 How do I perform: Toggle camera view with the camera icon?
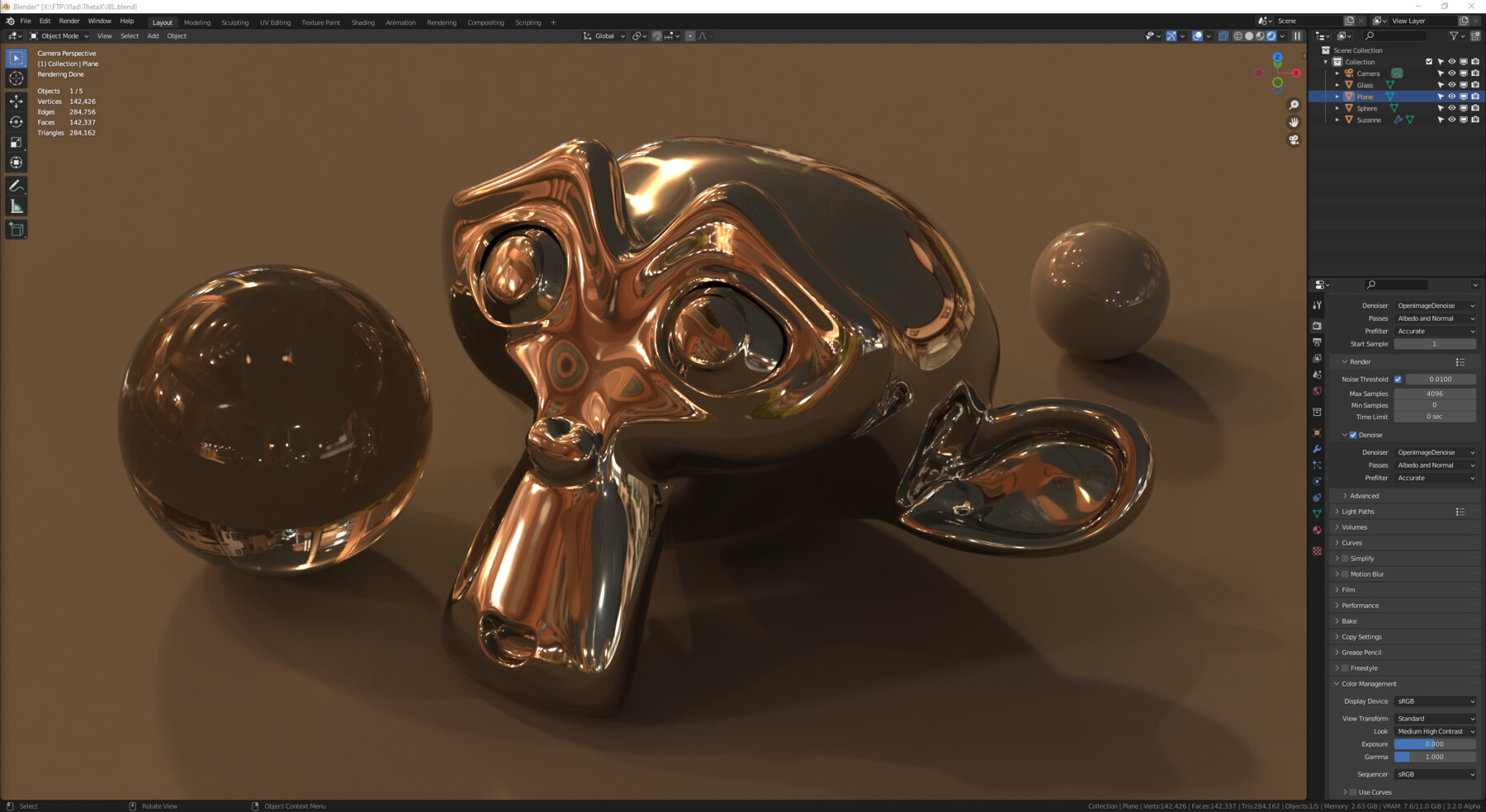point(1294,139)
